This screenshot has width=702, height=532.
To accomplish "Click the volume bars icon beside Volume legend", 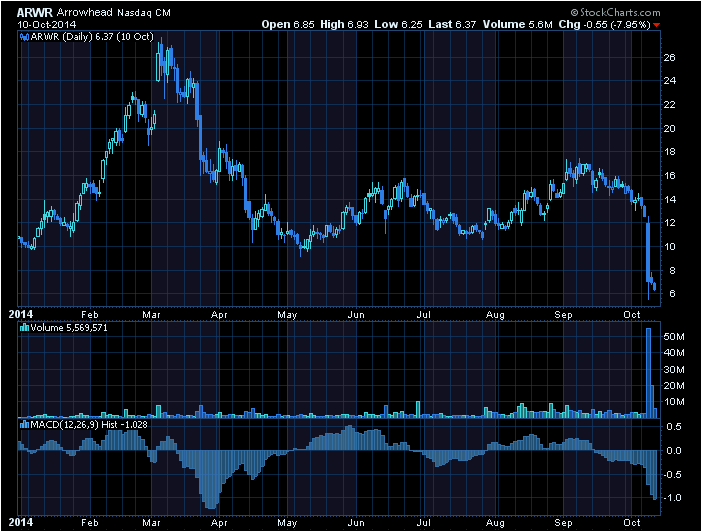I will point(25,328).
